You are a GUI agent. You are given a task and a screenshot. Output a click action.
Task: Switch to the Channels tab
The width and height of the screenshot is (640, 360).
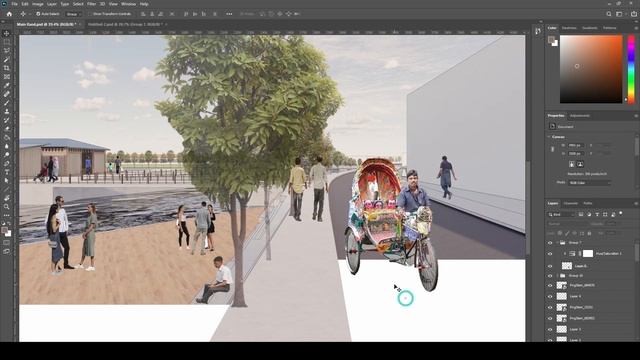(571, 203)
